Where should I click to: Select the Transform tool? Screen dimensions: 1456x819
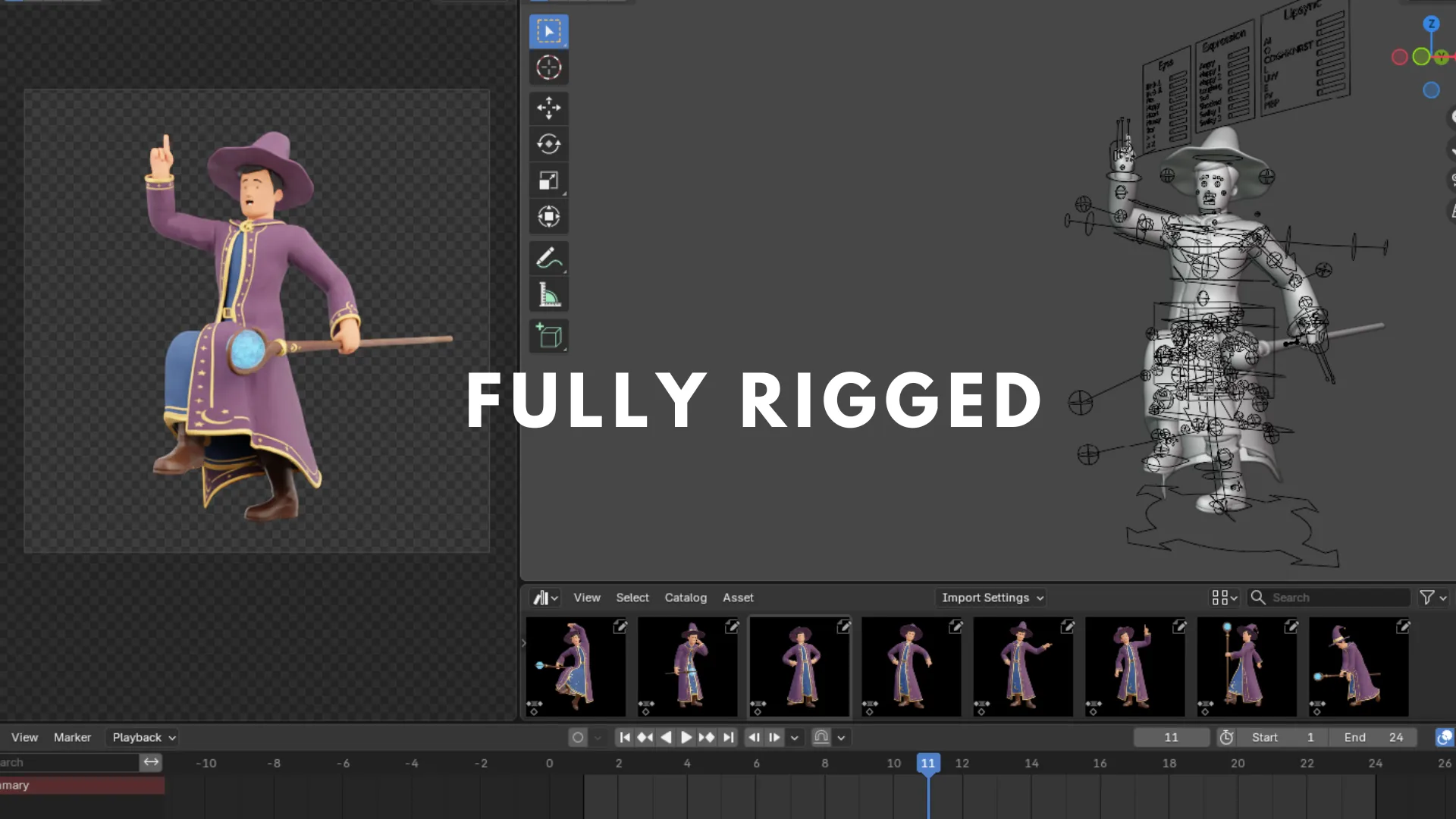pyautogui.click(x=548, y=217)
